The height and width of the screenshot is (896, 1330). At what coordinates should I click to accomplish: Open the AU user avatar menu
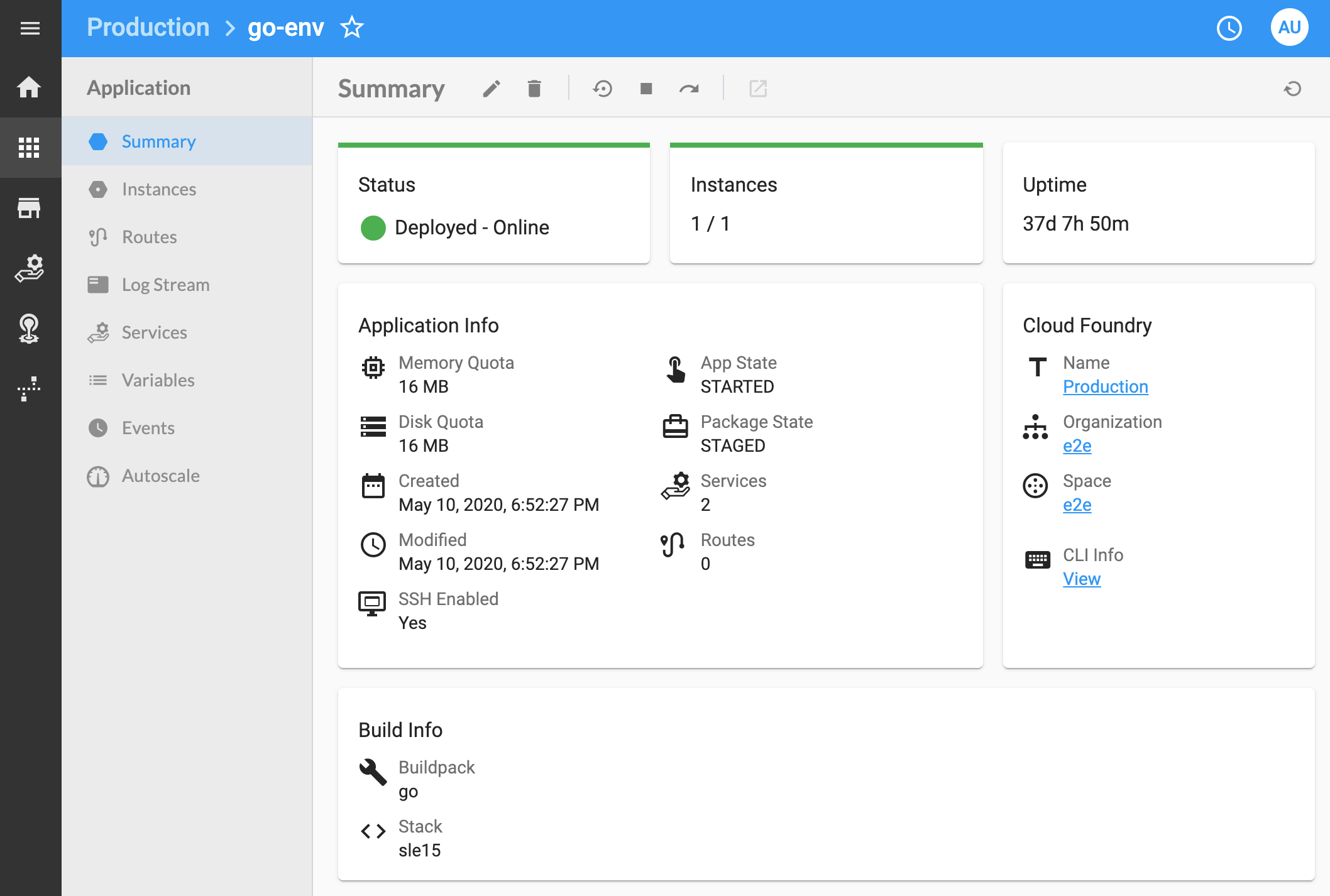pos(1289,28)
